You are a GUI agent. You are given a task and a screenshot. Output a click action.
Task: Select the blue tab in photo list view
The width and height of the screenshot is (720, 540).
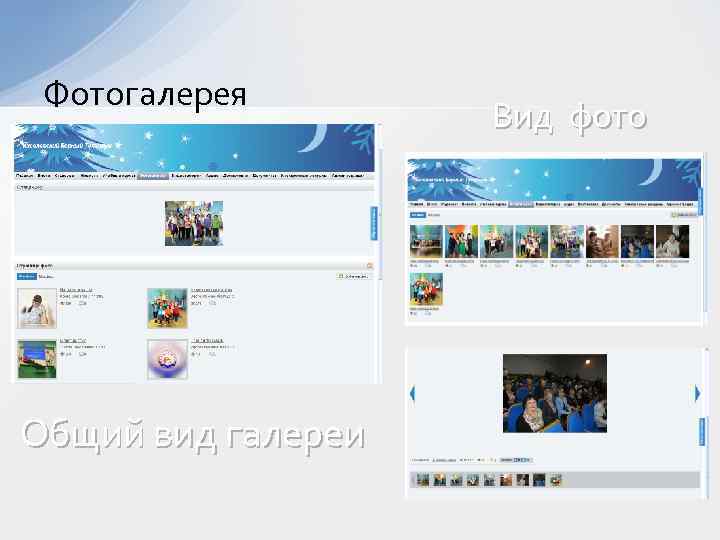coord(417,215)
